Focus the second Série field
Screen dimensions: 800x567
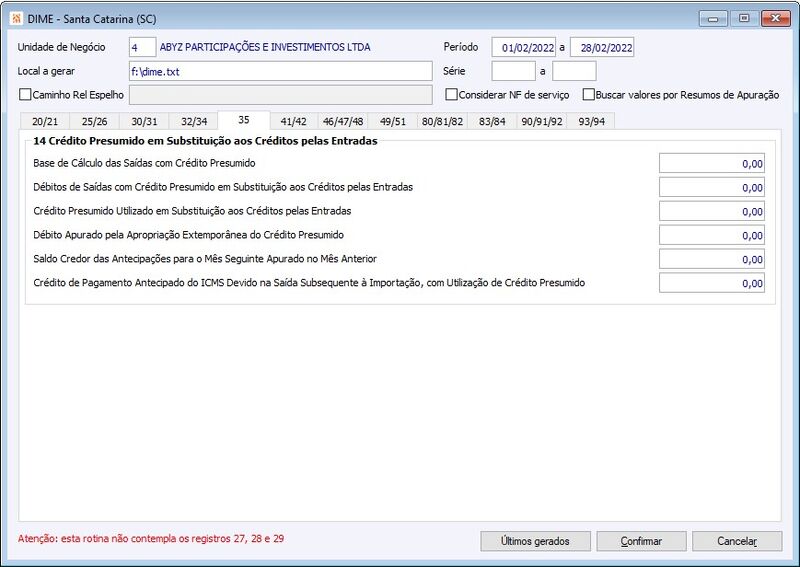pos(574,71)
